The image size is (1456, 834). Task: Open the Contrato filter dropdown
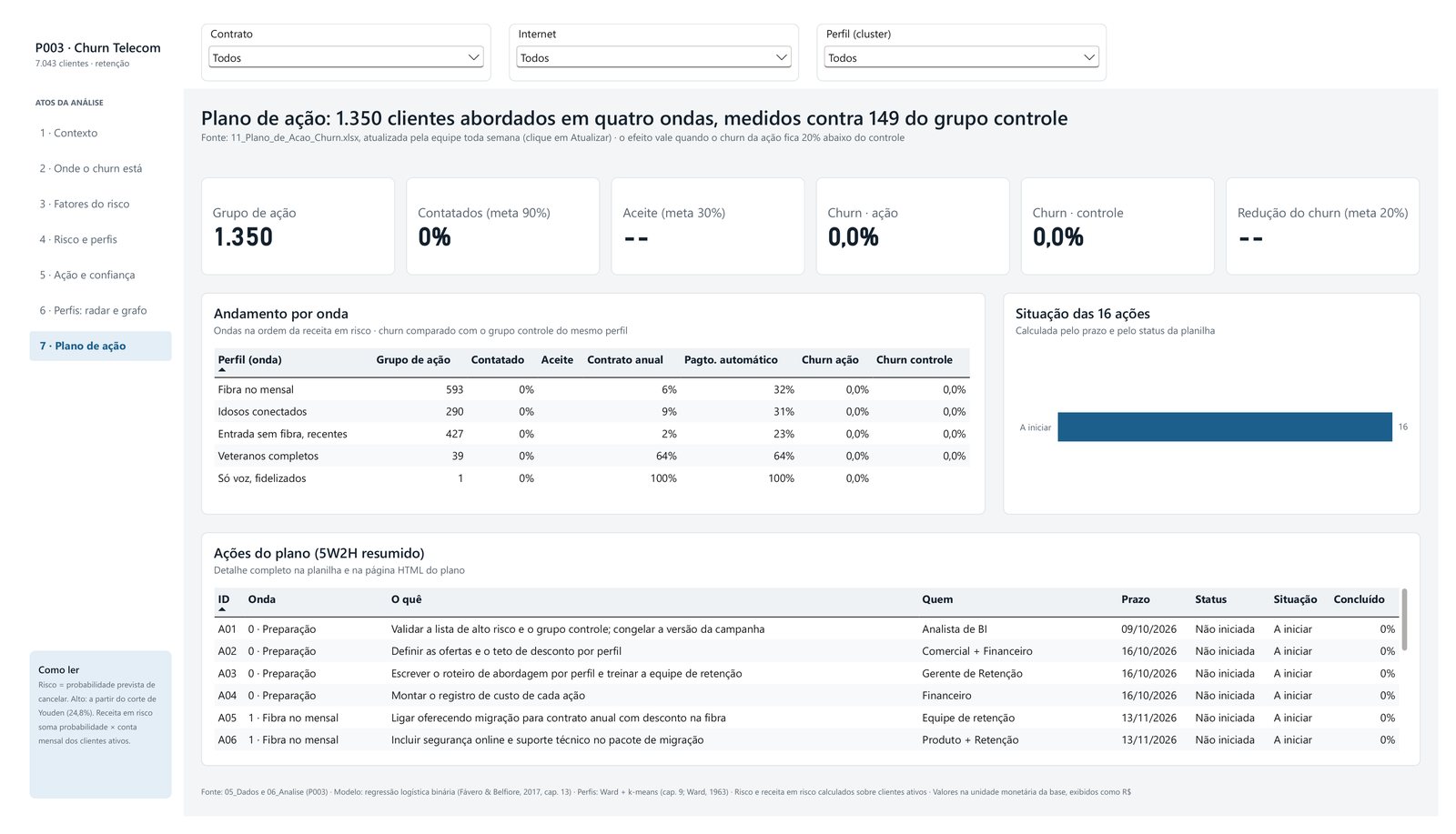[346, 57]
